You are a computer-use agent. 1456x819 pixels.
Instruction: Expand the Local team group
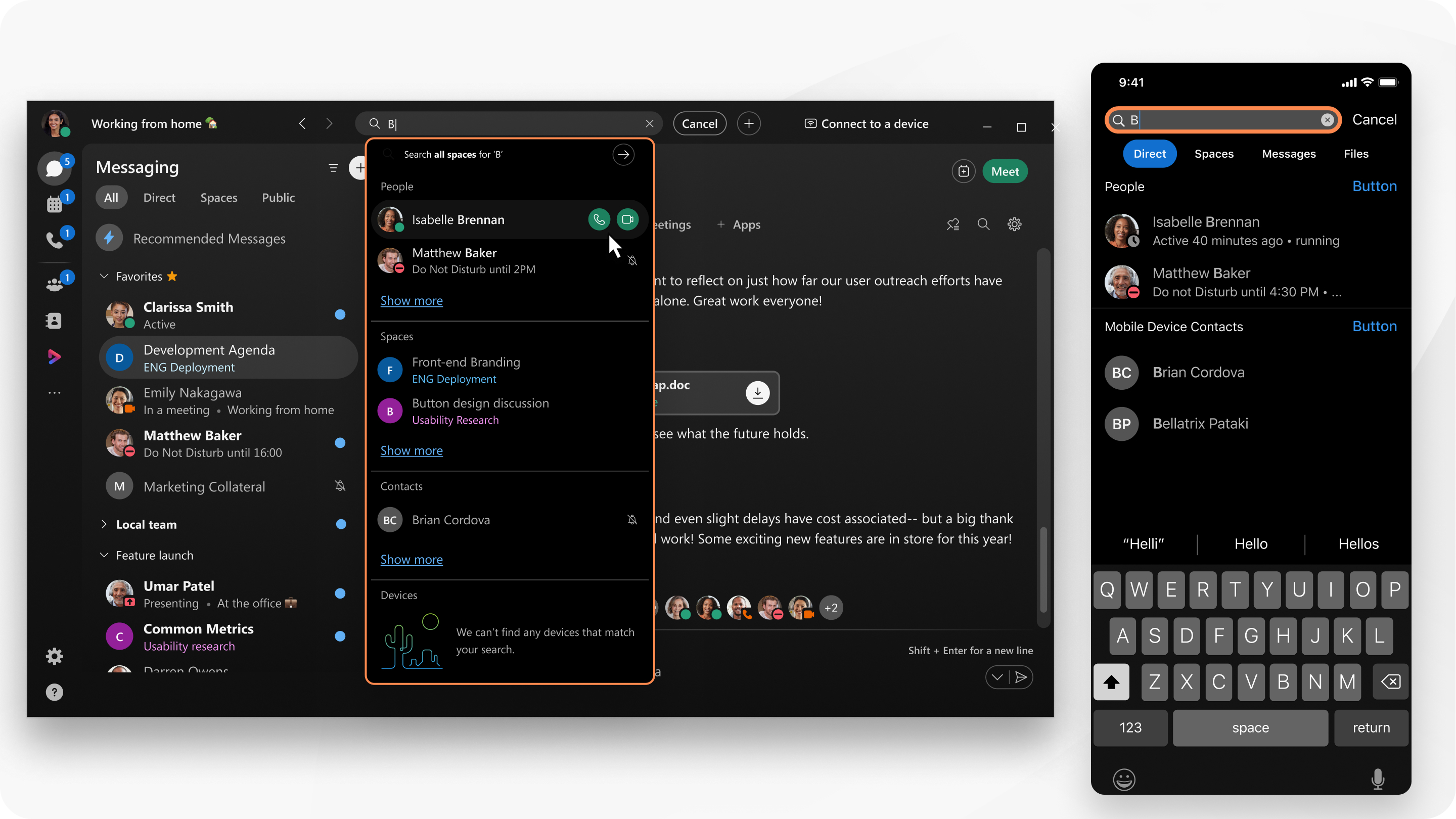tap(104, 524)
